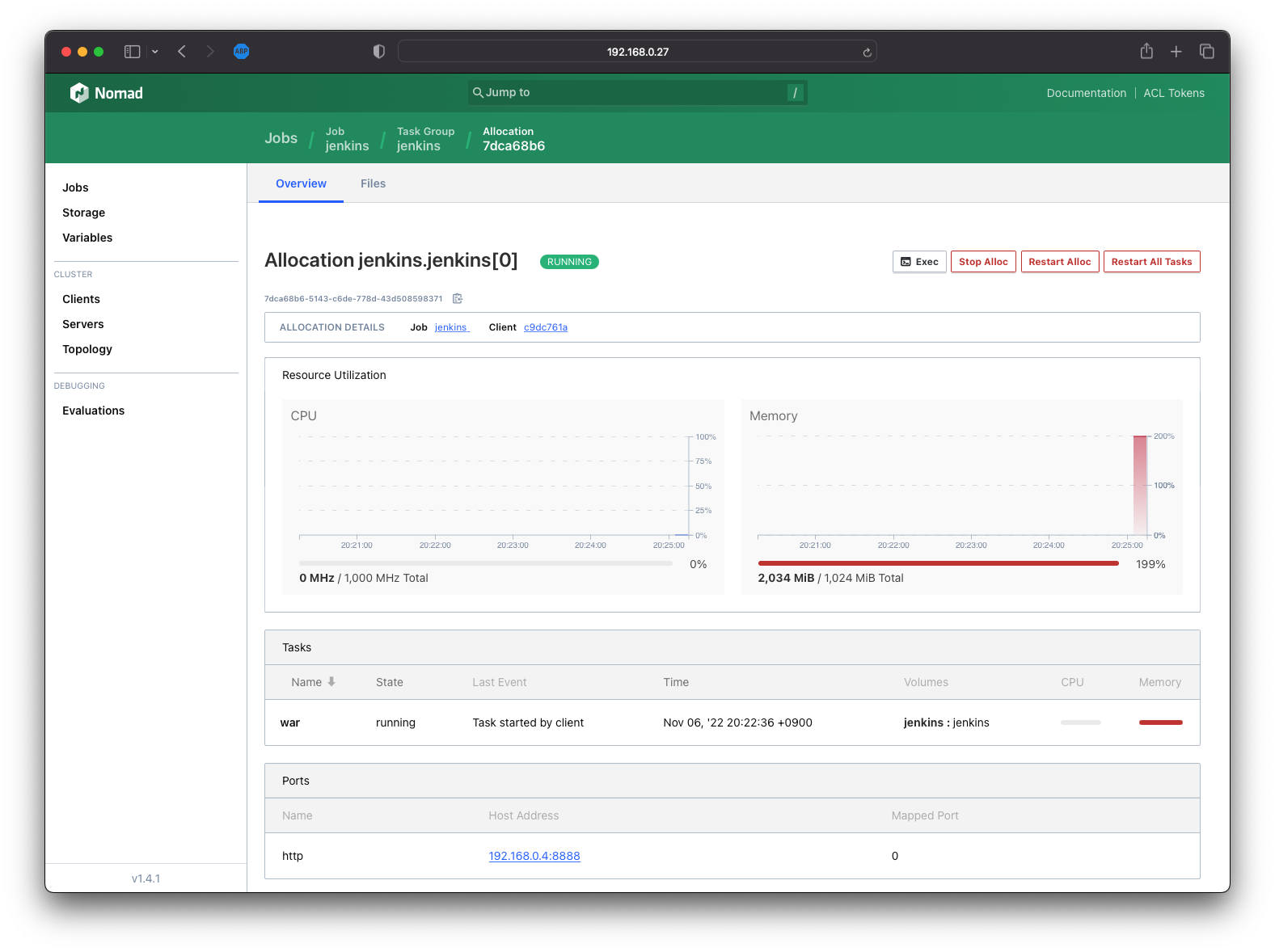
Task: Click the Exec button
Action: pyautogui.click(x=919, y=262)
